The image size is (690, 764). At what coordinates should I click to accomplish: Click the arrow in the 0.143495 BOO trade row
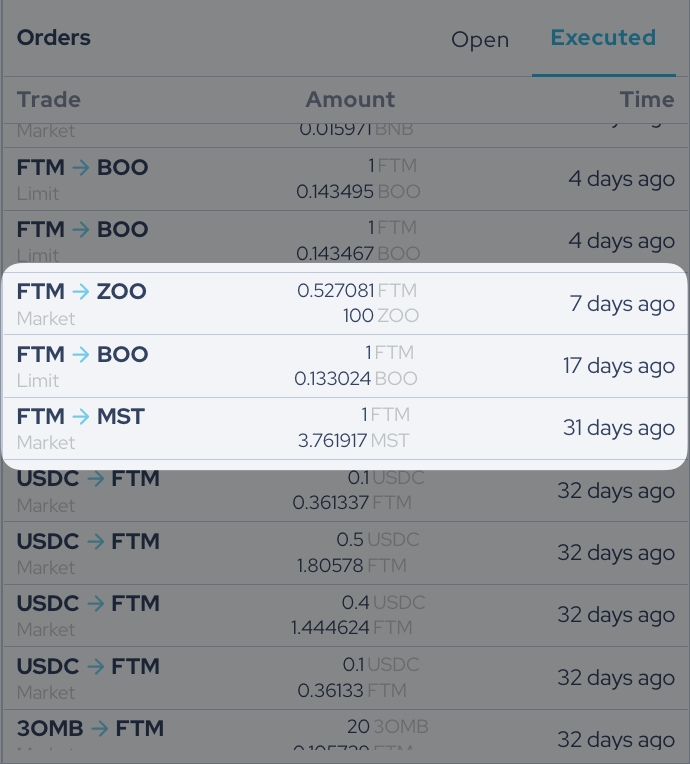coord(81,167)
